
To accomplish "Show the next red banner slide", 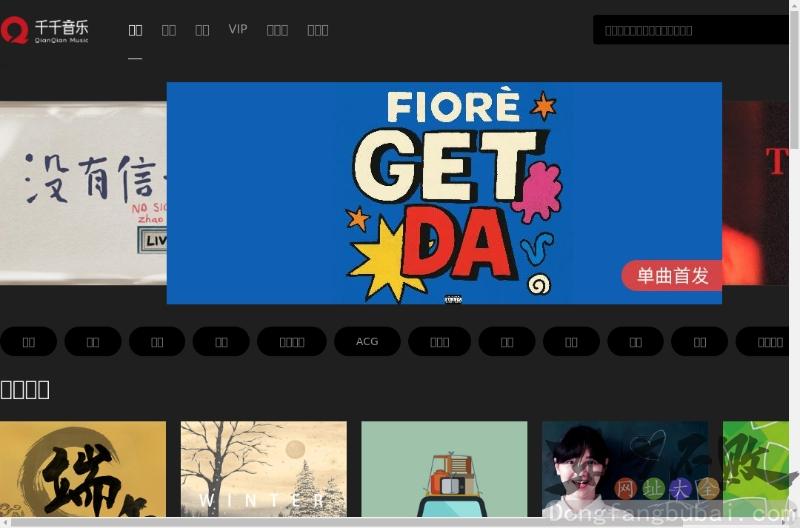I will coord(755,192).
